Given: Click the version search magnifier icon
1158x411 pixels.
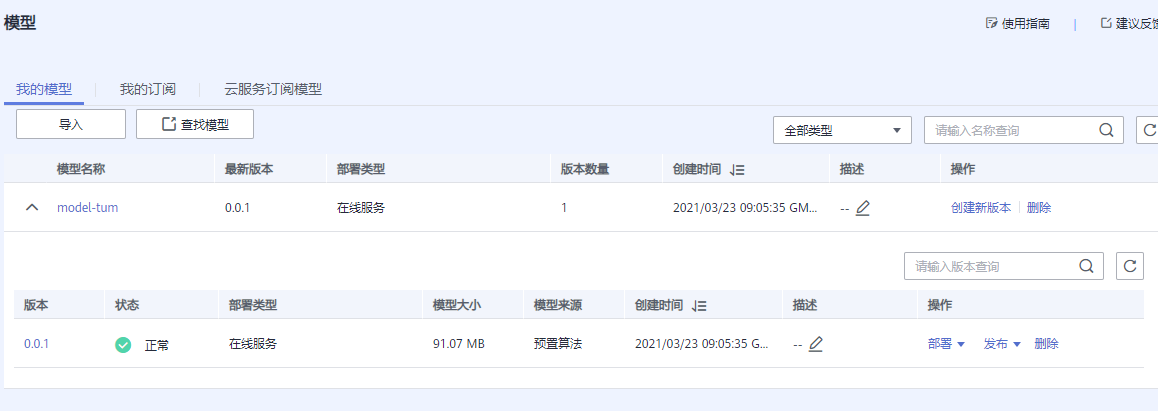Looking at the screenshot, I should (x=1086, y=266).
